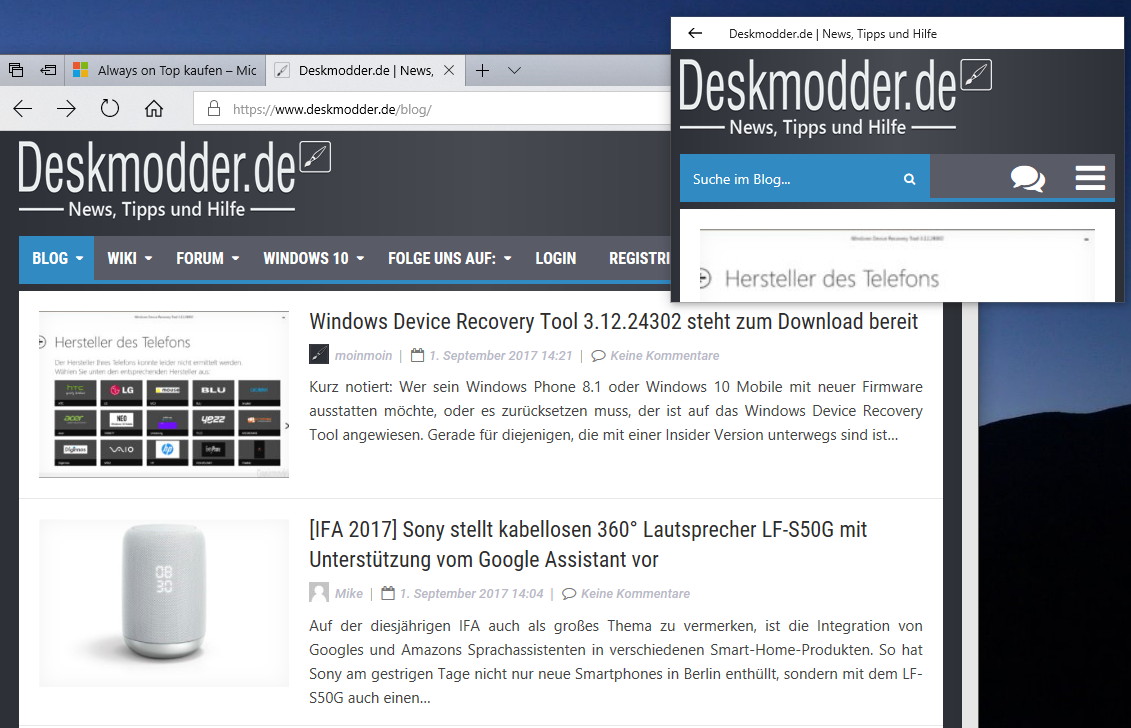Go forward in the Edge browser
This screenshot has height=728, width=1131.
66,109
